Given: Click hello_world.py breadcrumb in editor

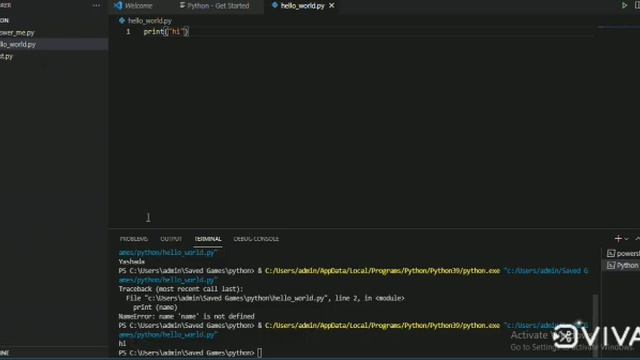Looking at the screenshot, I should [x=150, y=21].
